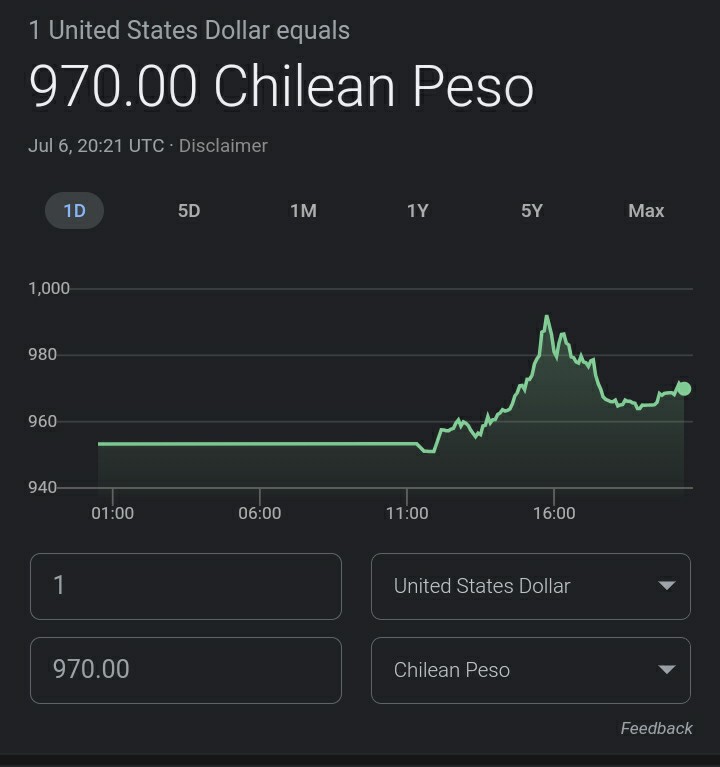Show the 1M chart view

[303, 211]
